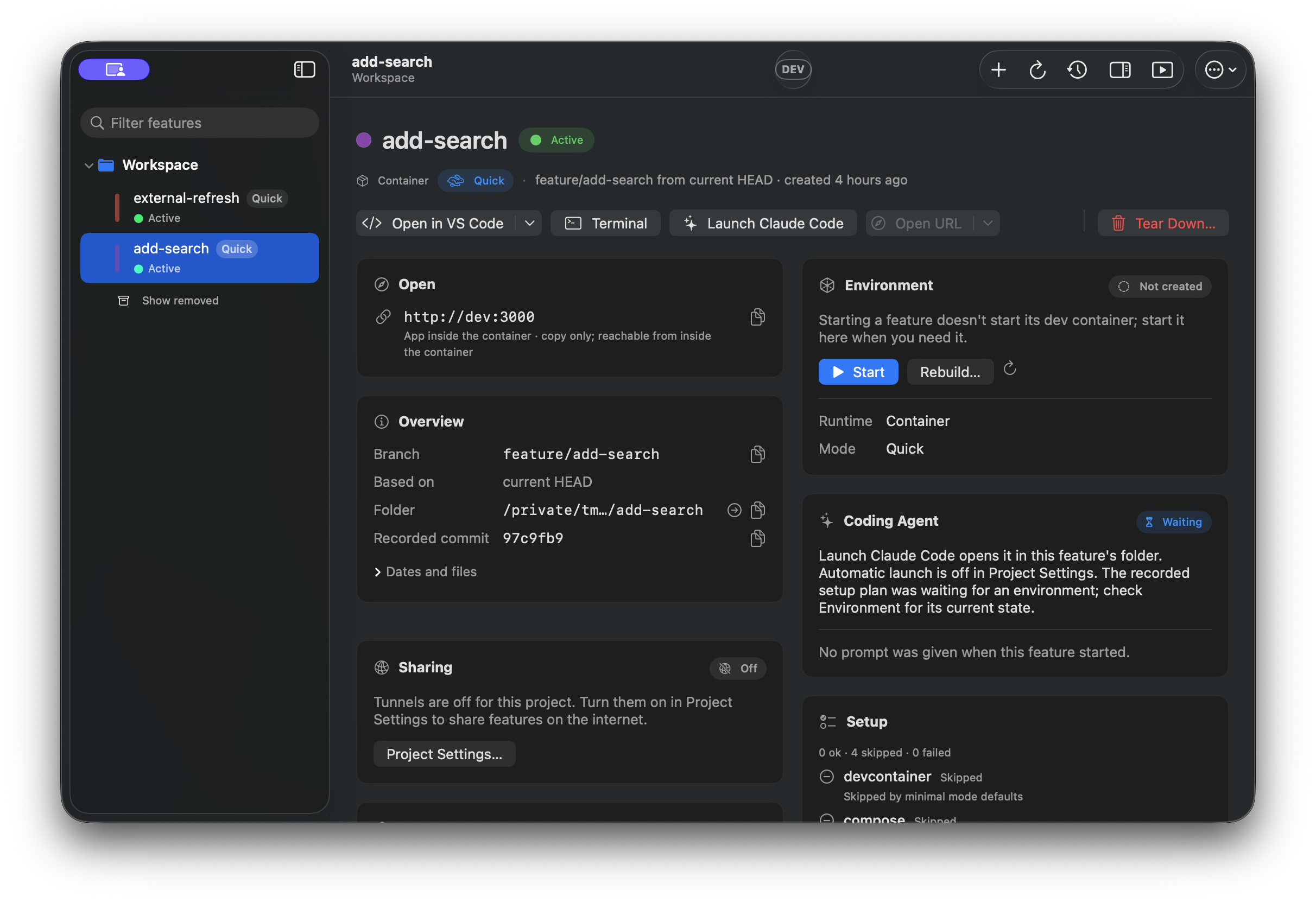
Task: Click the play window icon in toolbar
Action: pyautogui.click(x=1161, y=69)
